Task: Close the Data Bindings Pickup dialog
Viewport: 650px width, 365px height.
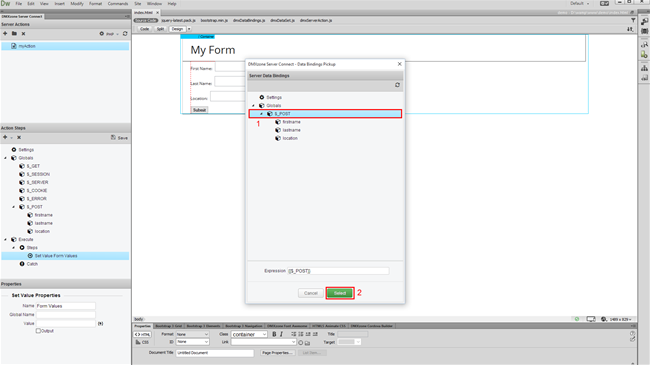Action: [x=399, y=64]
